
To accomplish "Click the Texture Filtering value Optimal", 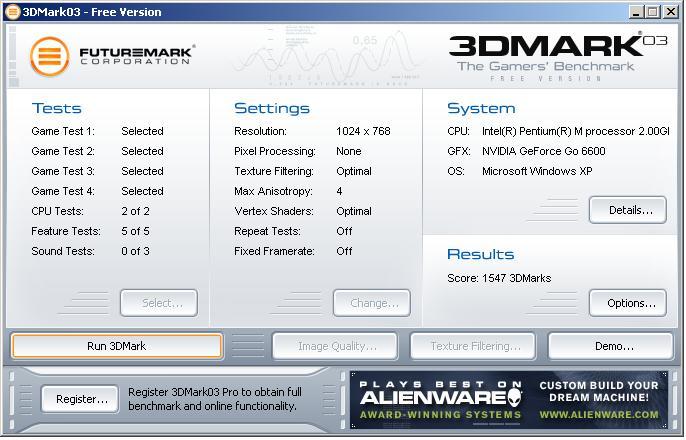I will (x=354, y=172).
